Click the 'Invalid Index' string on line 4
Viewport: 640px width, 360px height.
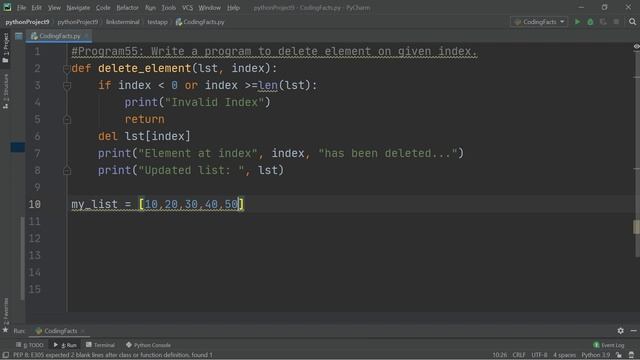point(214,102)
